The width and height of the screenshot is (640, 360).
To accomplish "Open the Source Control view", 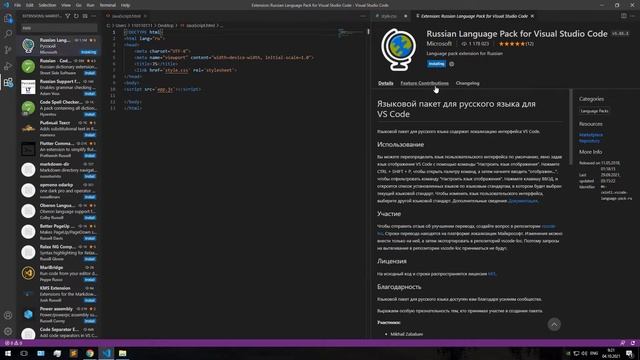I will pyautogui.click(x=8, y=50).
